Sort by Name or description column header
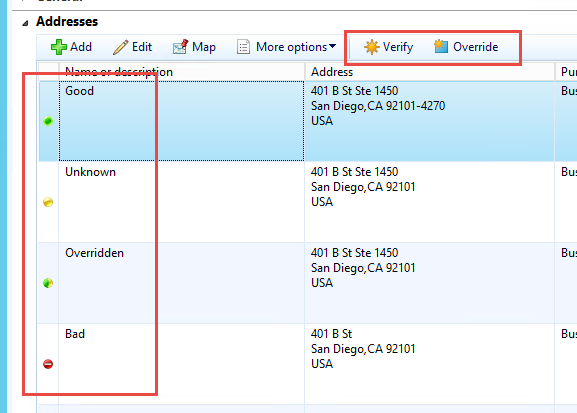 [182, 72]
